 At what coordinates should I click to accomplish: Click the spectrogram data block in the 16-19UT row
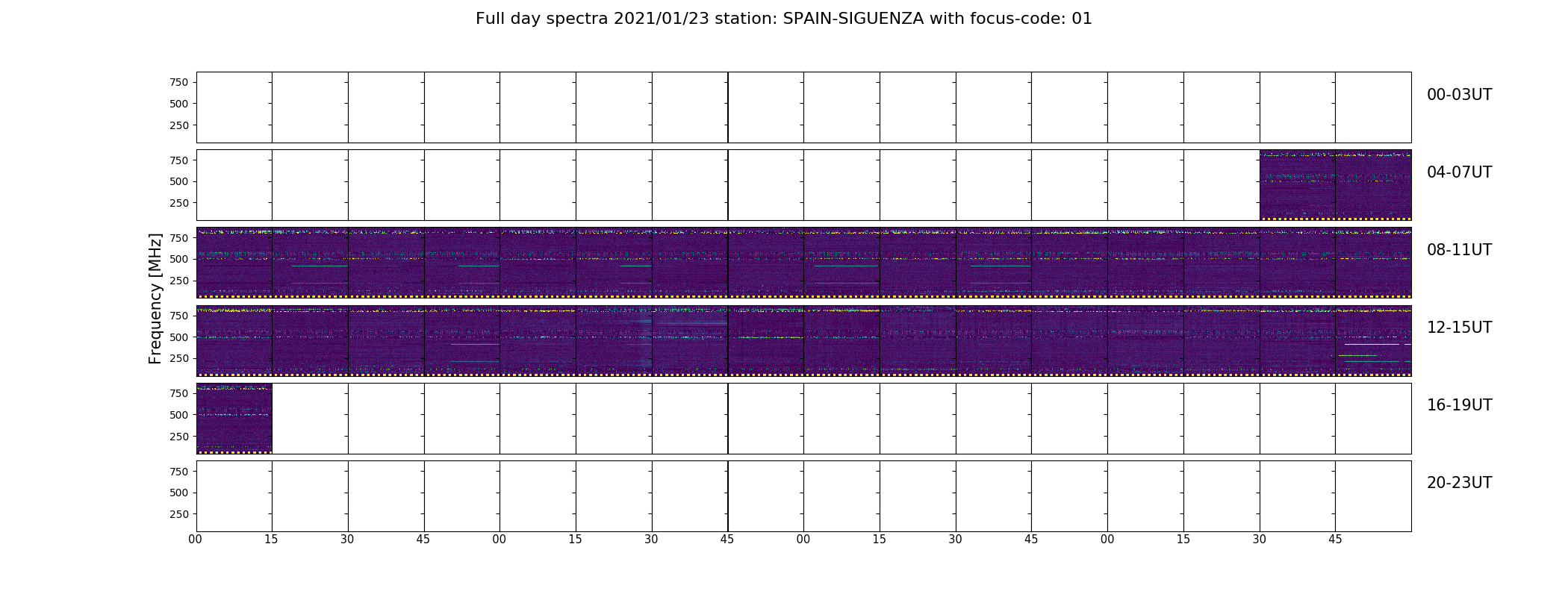[234, 419]
